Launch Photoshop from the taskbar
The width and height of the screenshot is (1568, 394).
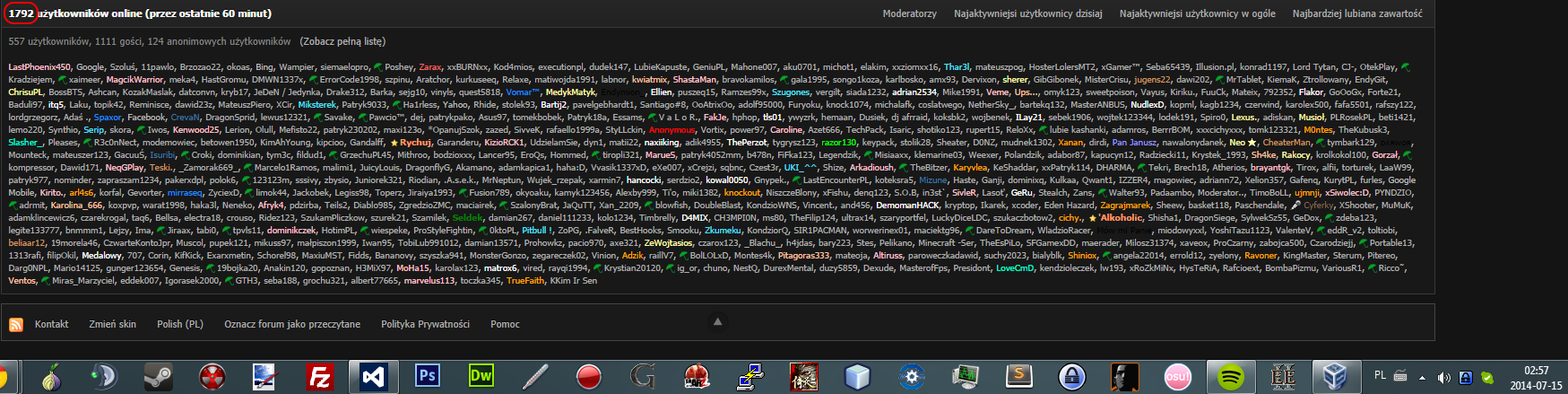[428, 375]
